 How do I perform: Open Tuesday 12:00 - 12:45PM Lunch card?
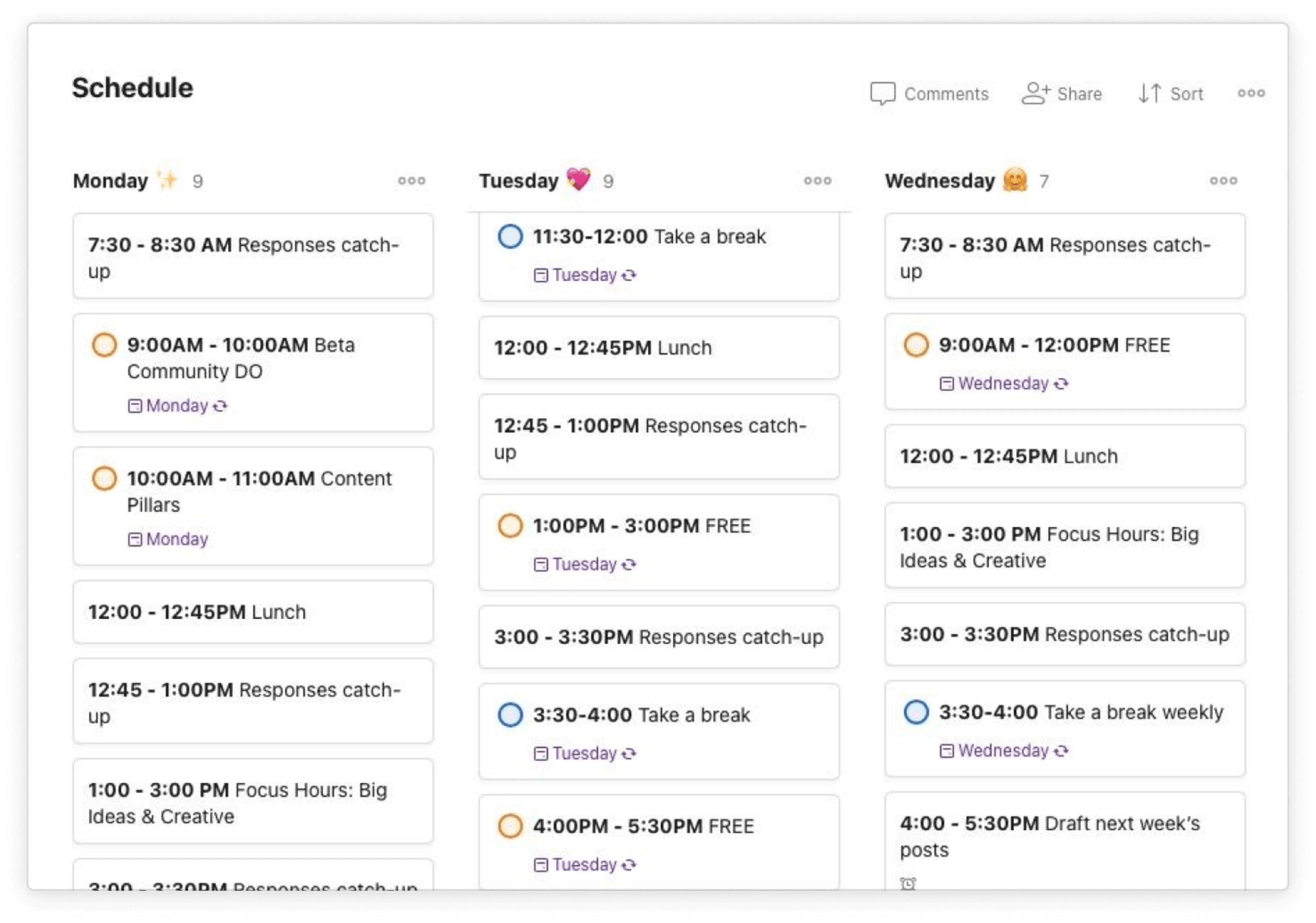(x=659, y=348)
